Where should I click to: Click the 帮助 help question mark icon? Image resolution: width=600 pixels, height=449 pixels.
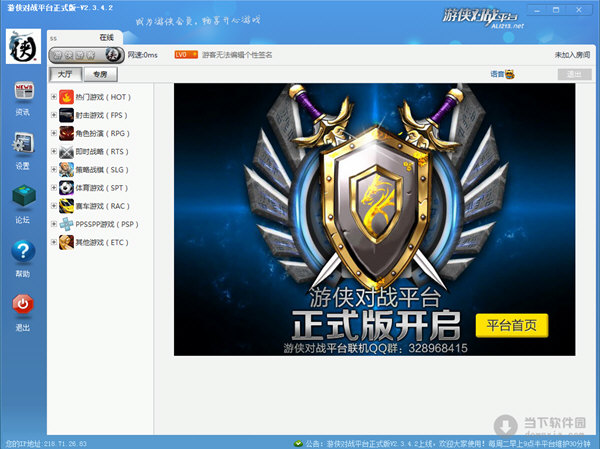23,251
